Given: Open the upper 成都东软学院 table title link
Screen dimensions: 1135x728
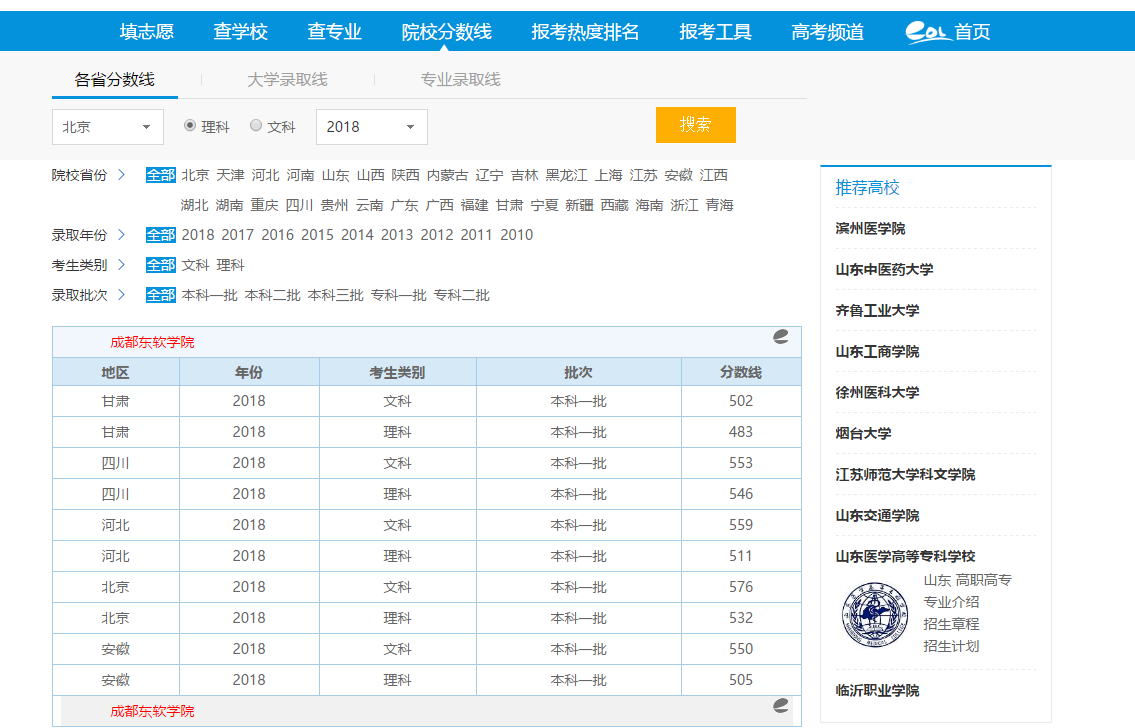Looking at the screenshot, I should 152,342.
